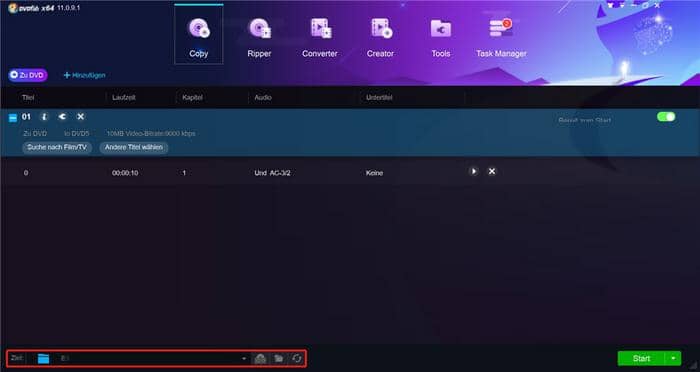Viewport: 700px width, 372px height.
Task: Open the Task Manager
Action: (x=501, y=38)
